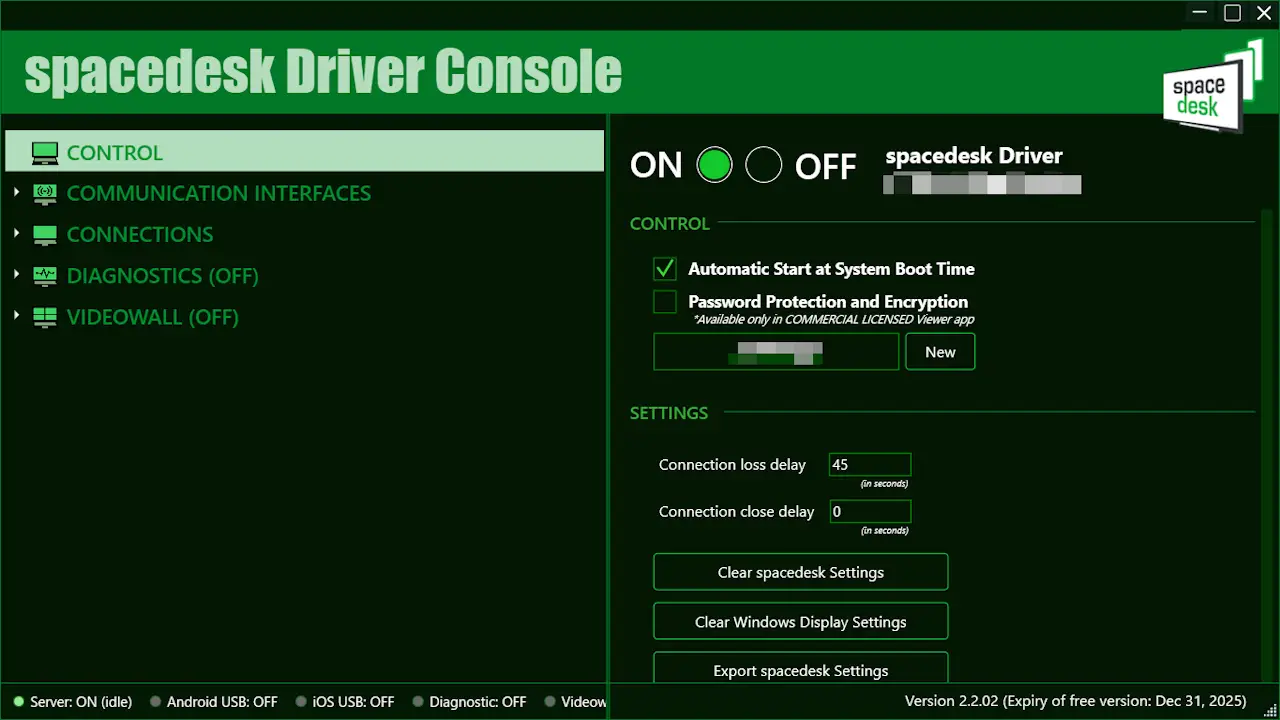Screen dimensions: 1280x720
Task: Click the iOS USB status indicator
Action: pyautogui.click(x=301, y=702)
